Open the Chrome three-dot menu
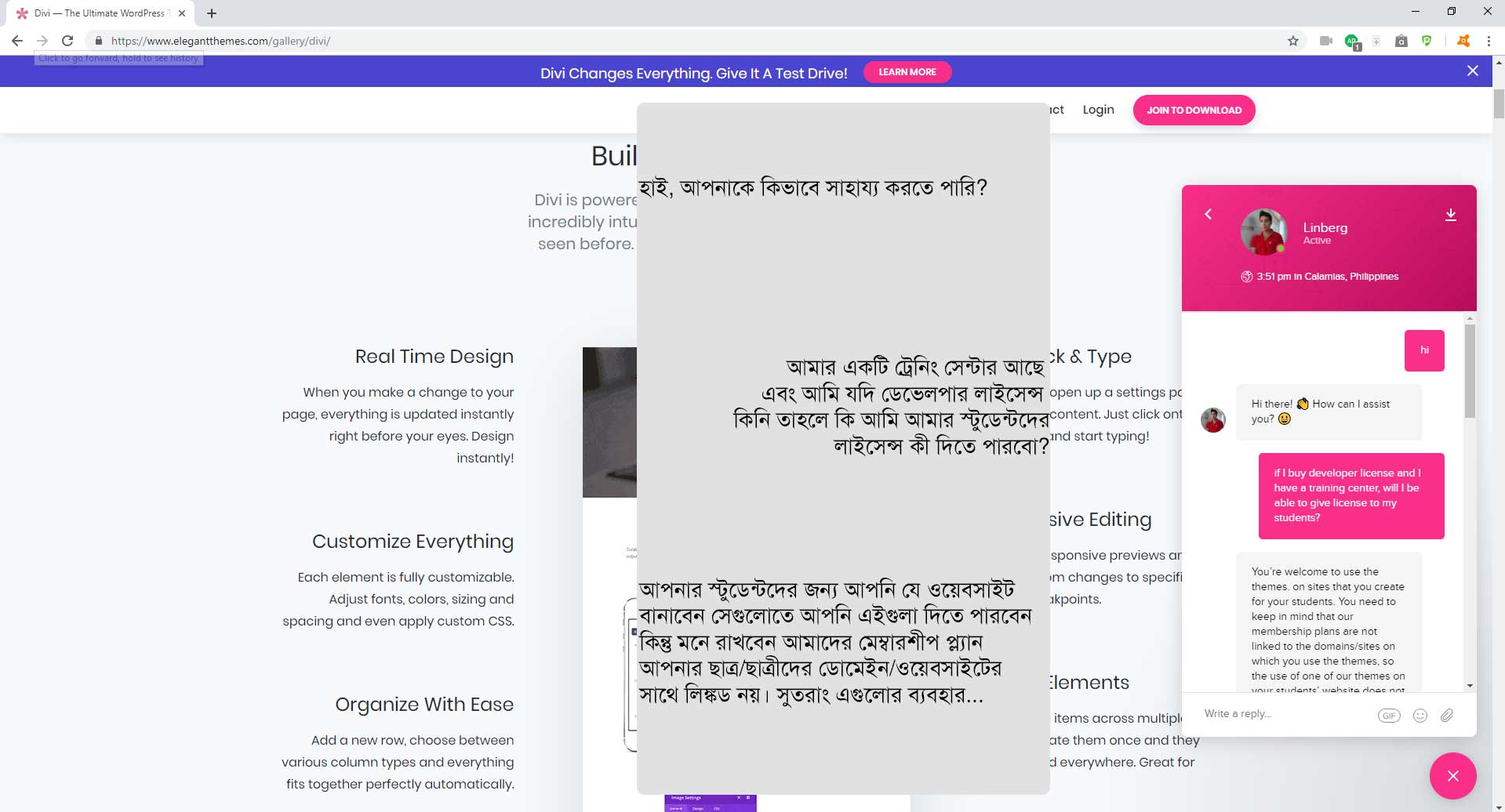The width and height of the screenshot is (1505, 812). 1489,41
